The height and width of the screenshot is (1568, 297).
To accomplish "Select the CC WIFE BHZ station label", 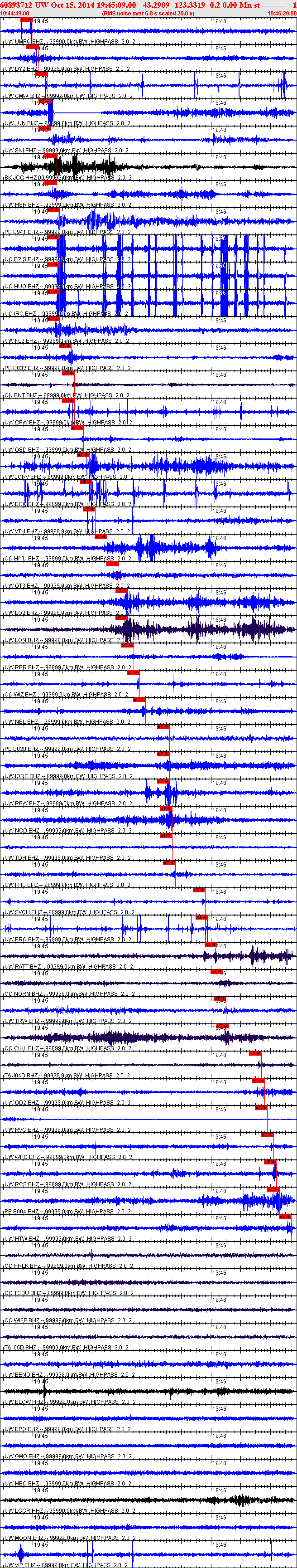I will 68,1320.
